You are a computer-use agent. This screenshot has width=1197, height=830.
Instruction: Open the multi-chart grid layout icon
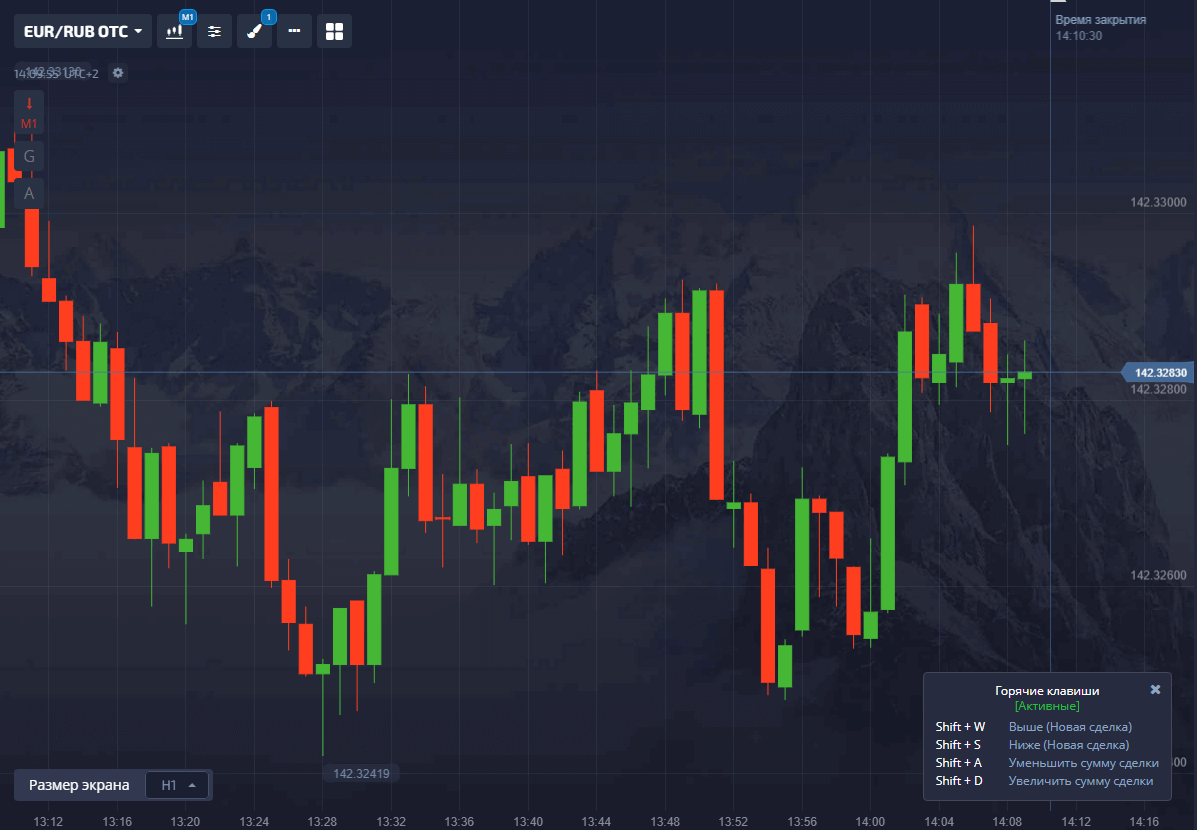pyautogui.click(x=334, y=31)
